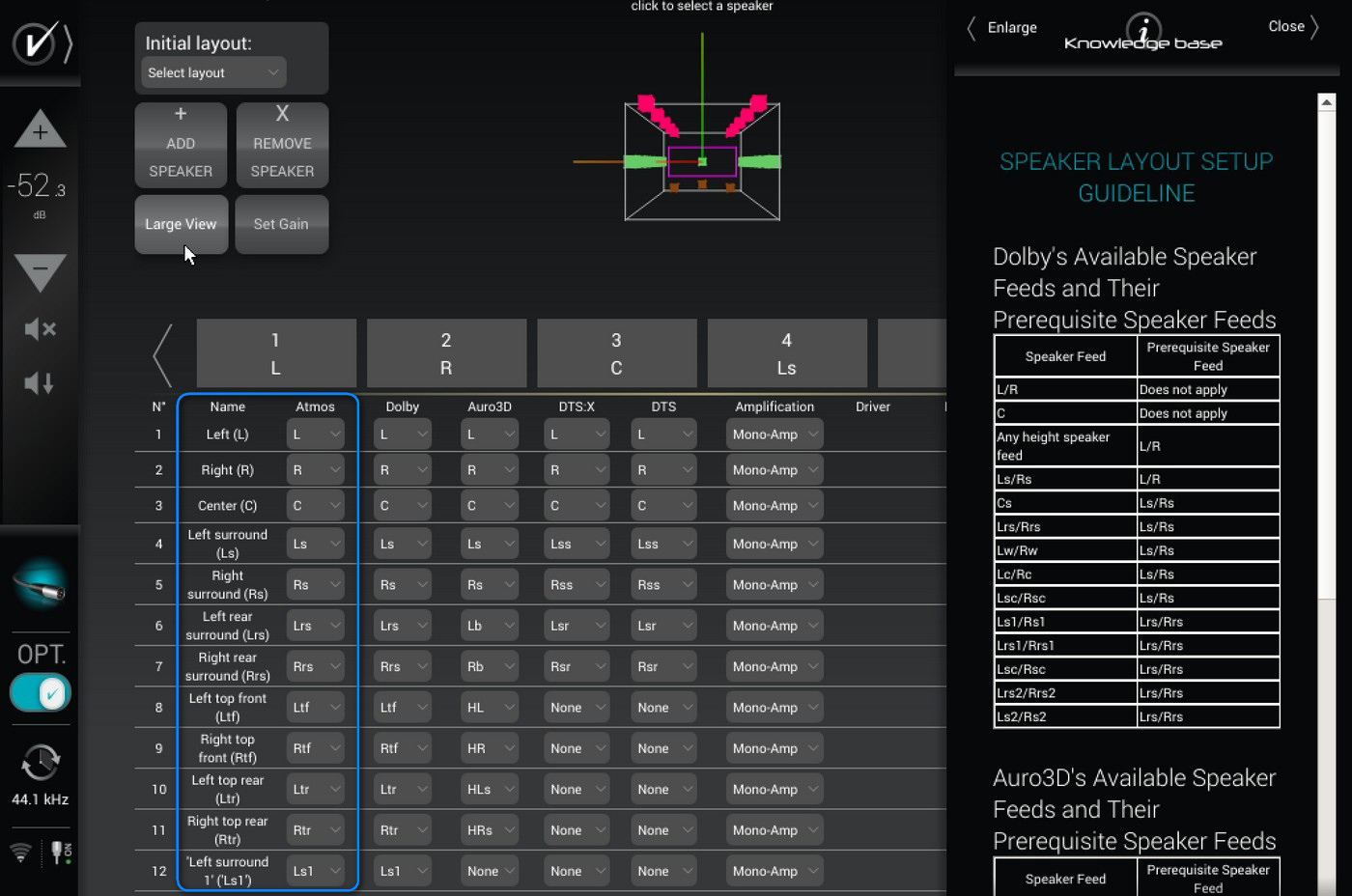
Task: Click the 3D speaker layout room view
Action: (702, 161)
